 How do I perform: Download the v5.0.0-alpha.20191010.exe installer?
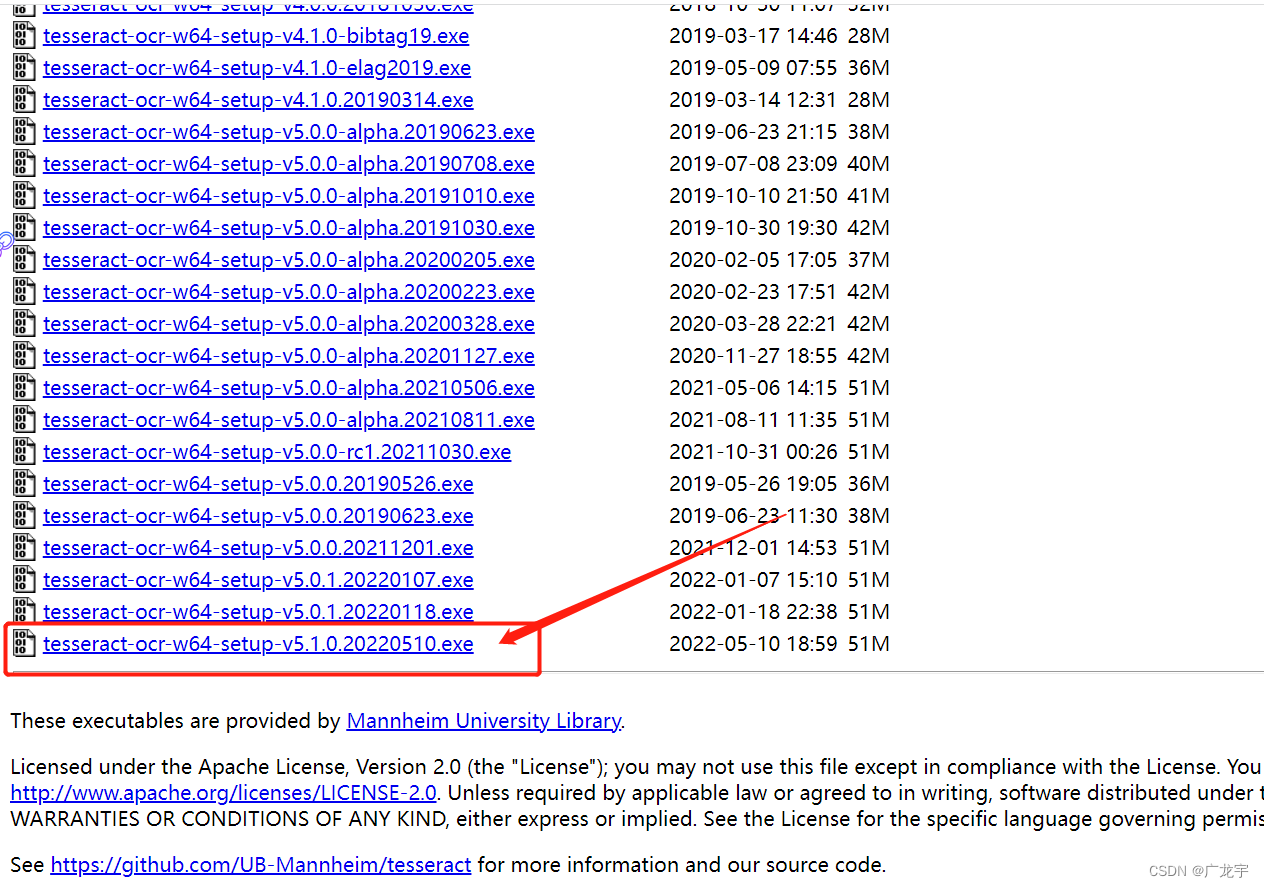[289, 196]
